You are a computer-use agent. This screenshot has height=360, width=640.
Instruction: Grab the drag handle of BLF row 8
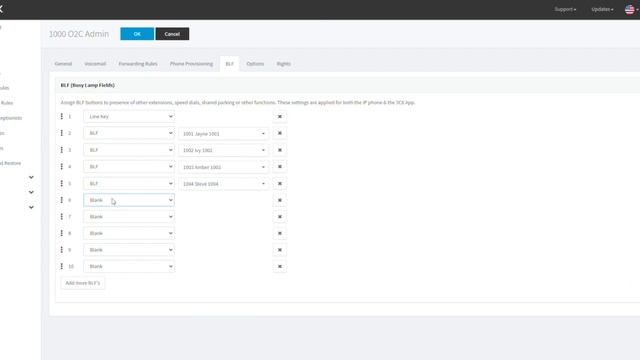click(62, 233)
